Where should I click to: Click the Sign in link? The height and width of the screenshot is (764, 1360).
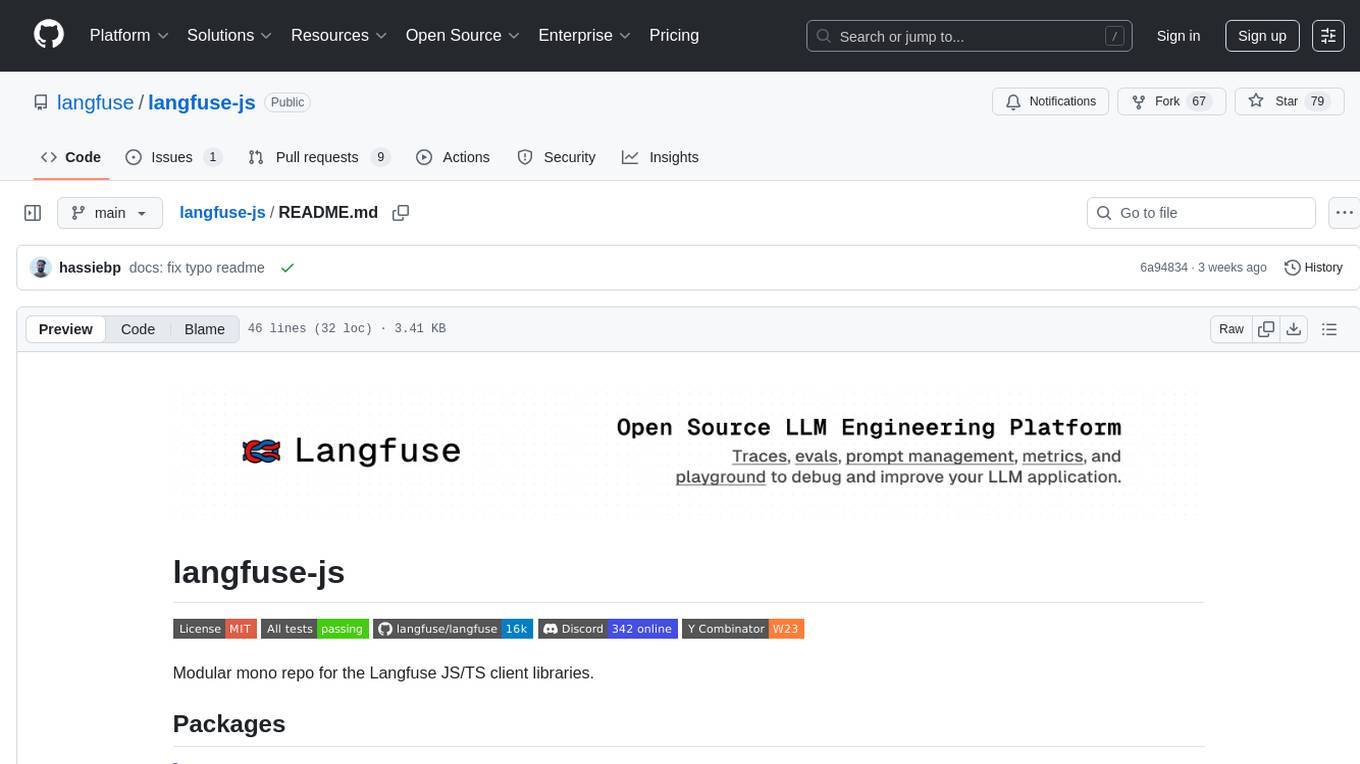(x=1178, y=35)
